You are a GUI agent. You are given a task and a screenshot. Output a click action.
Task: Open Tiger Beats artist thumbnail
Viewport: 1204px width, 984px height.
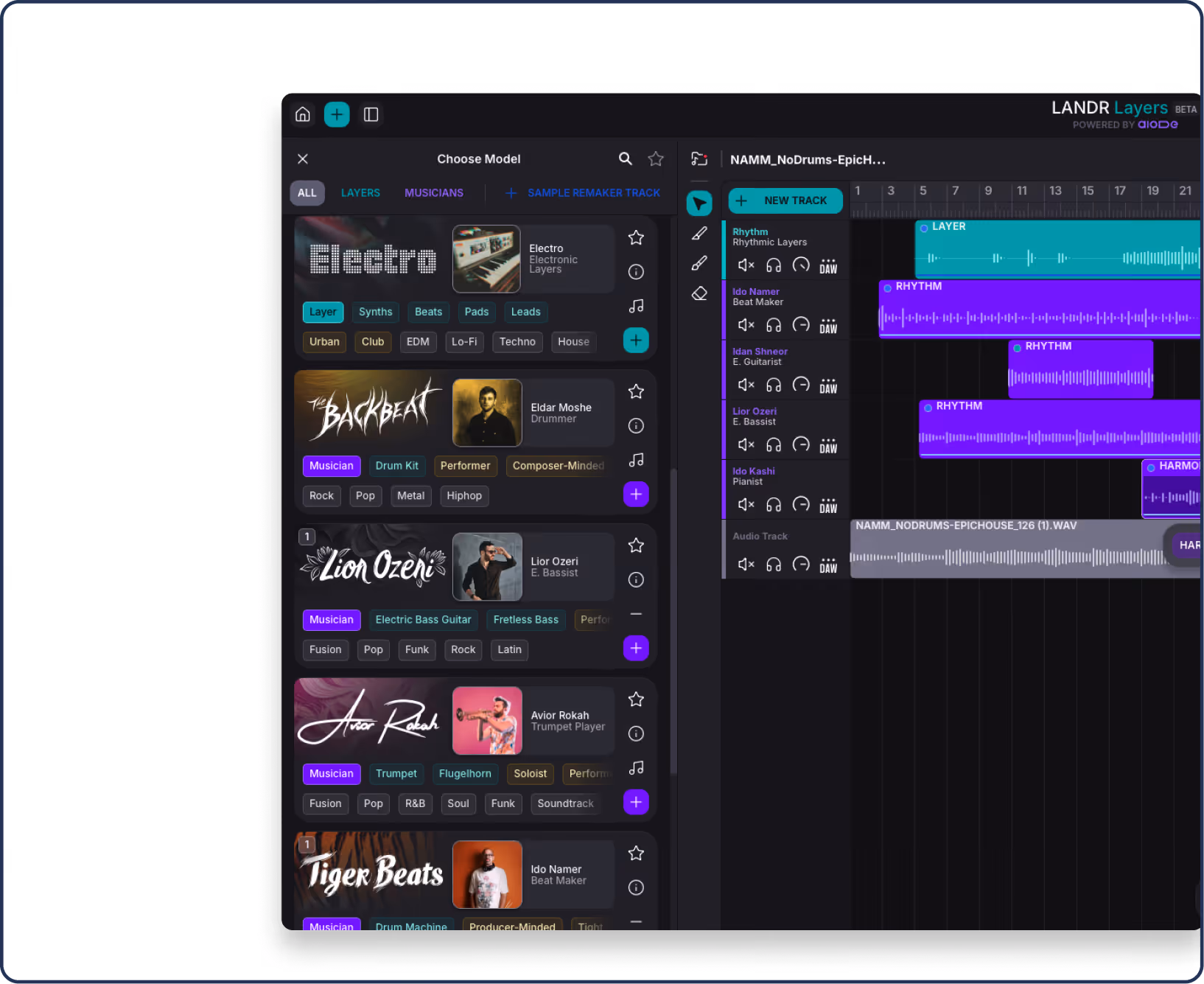coord(487,875)
